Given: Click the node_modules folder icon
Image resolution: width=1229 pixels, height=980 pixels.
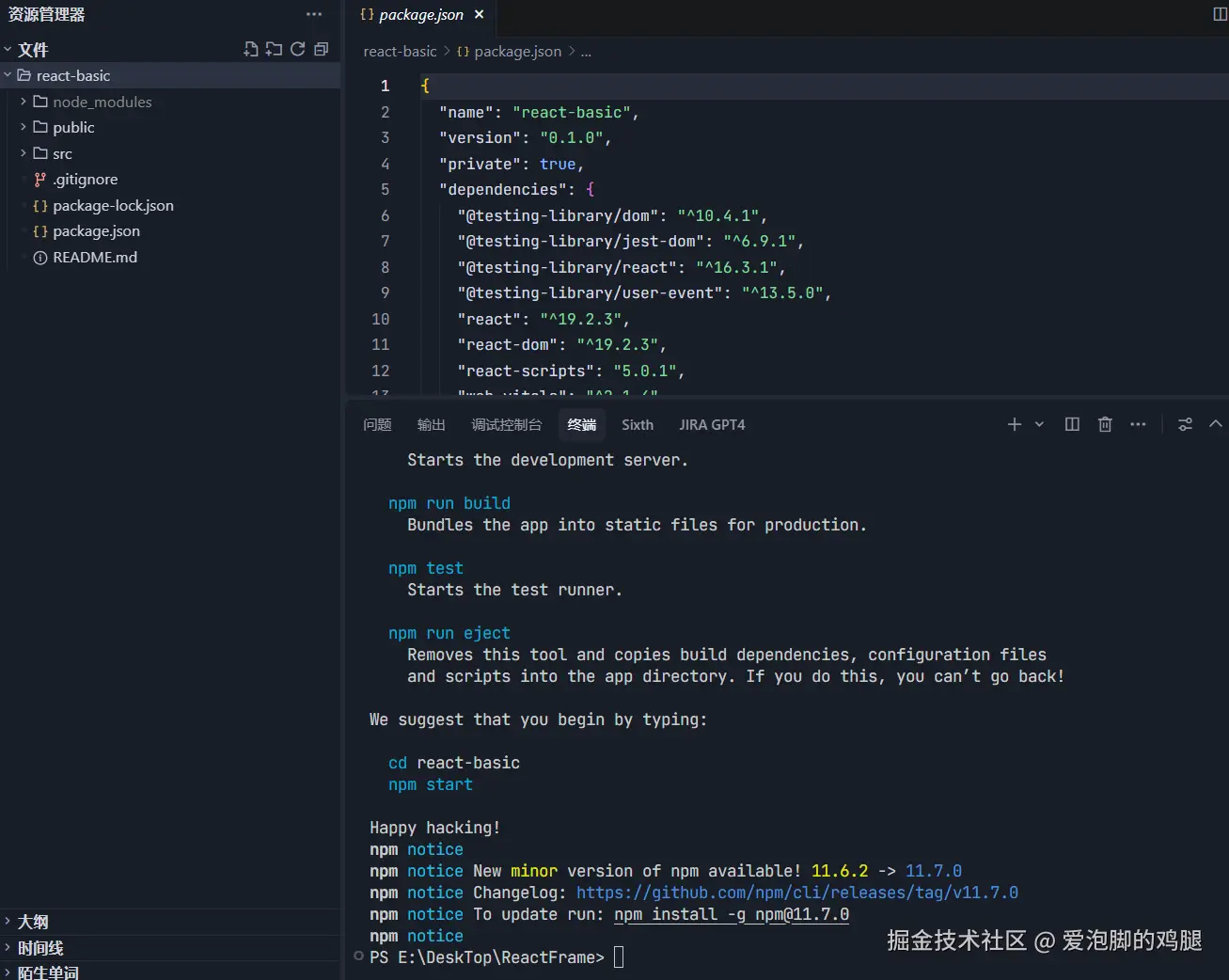Looking at the screenshot, I should pyautogui.click(x=40, y=102).
